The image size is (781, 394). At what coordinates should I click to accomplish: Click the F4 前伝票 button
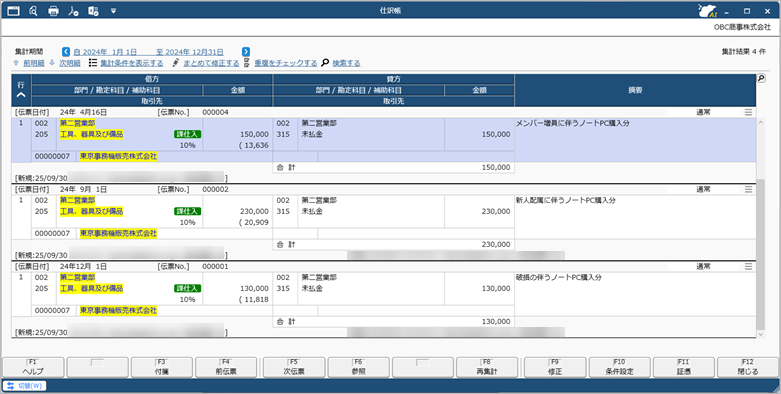click(226, 367)
